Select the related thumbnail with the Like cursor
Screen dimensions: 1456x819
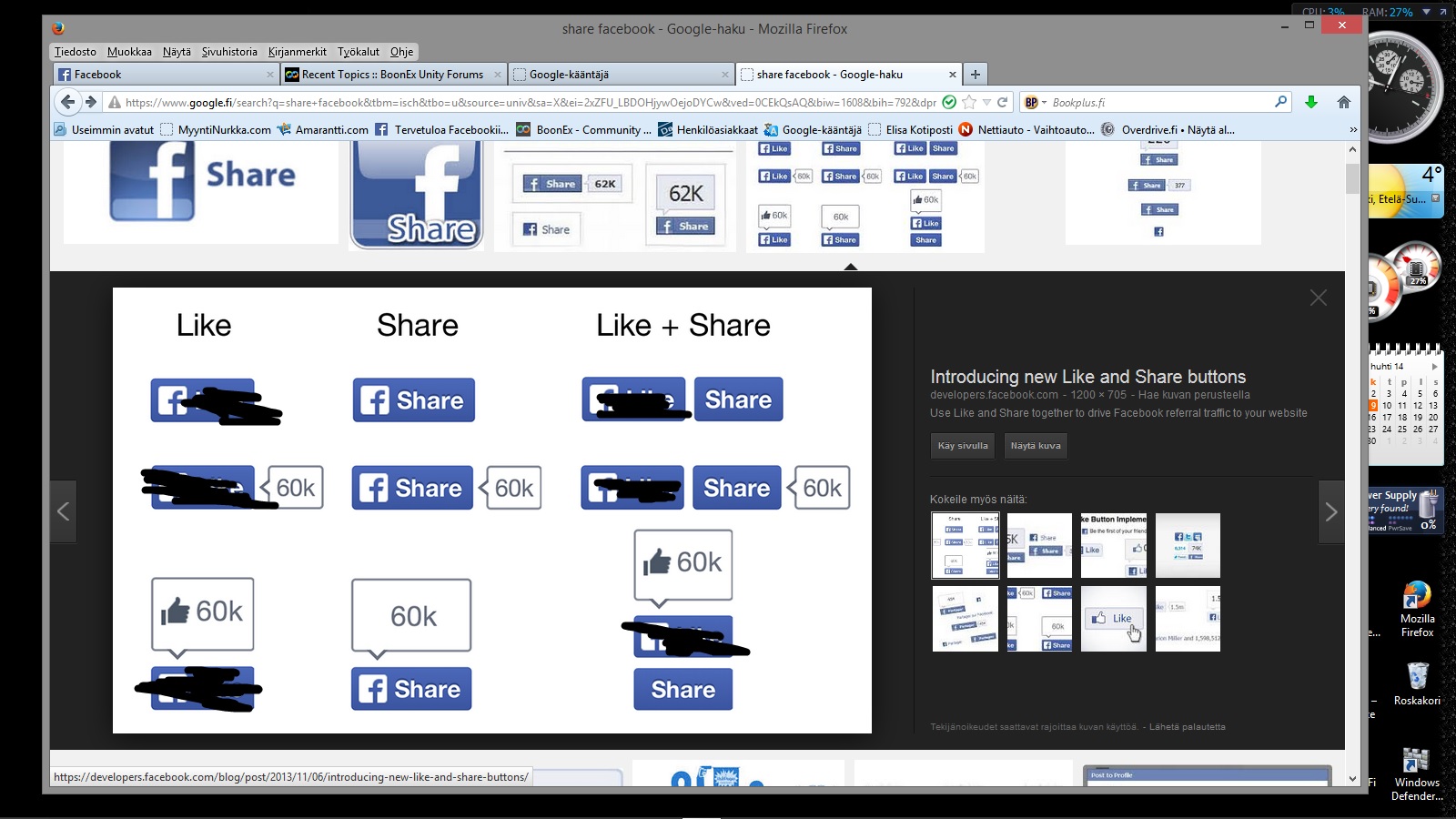(1114, 619)
